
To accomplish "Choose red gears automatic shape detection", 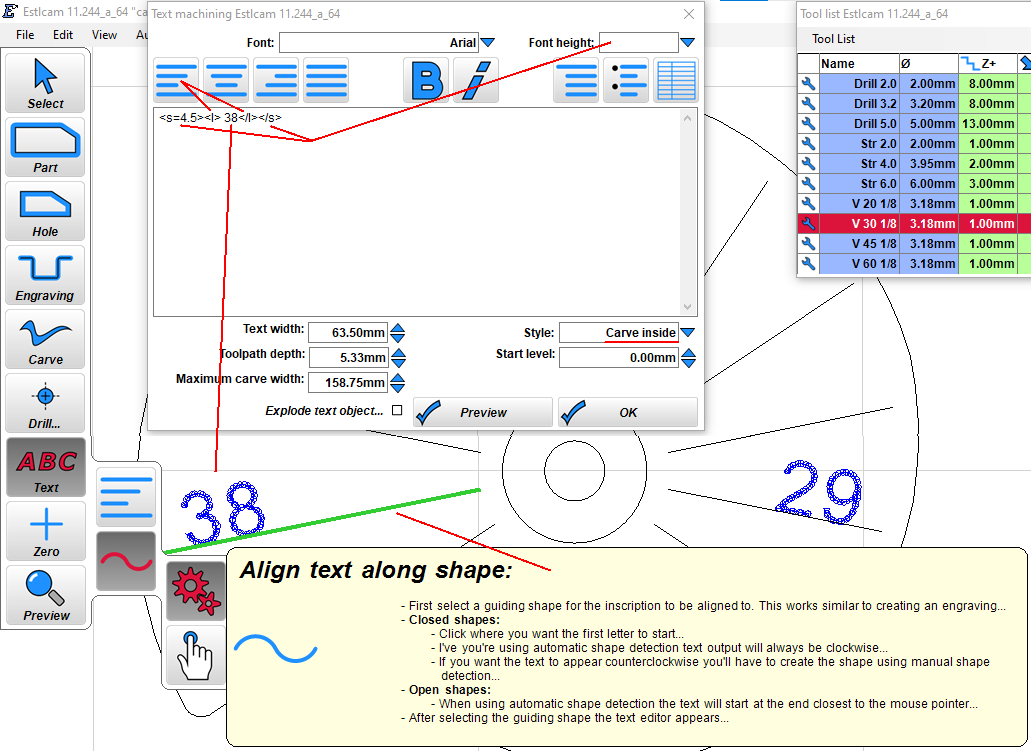I will pyautogui.click(x=195, y=591).
